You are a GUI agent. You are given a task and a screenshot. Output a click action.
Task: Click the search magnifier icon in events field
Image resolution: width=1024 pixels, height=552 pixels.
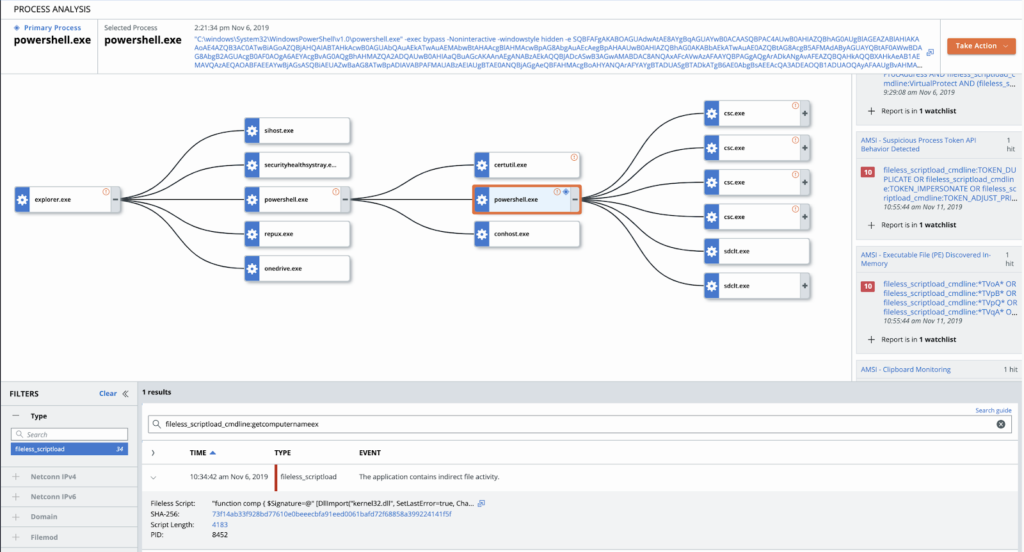tap(157, 424)
